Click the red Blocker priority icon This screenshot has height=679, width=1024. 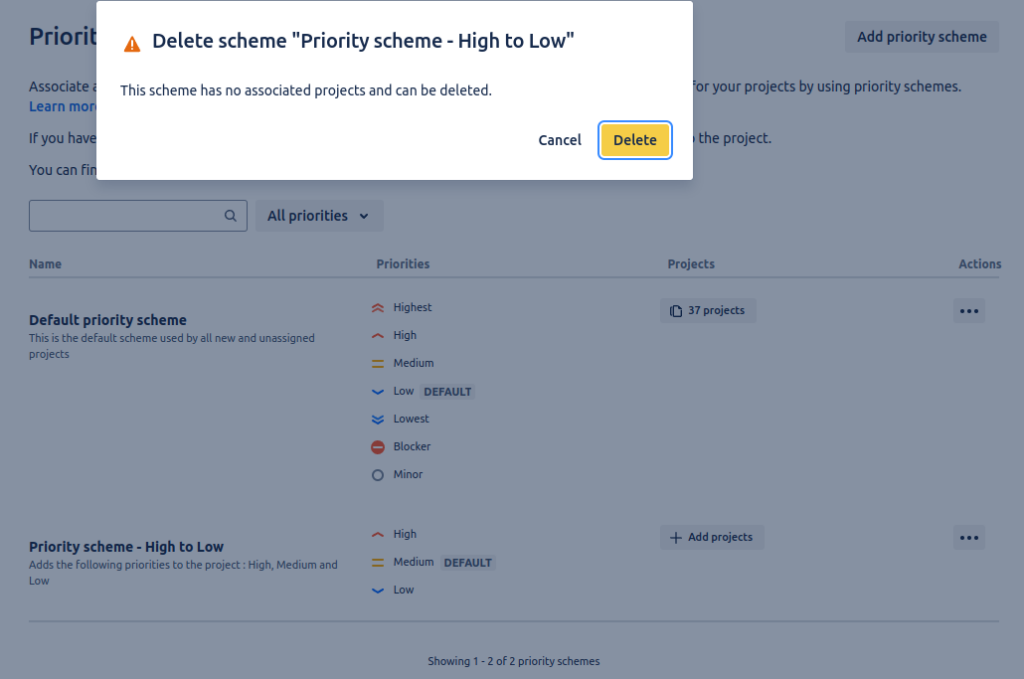pos(378,447)
